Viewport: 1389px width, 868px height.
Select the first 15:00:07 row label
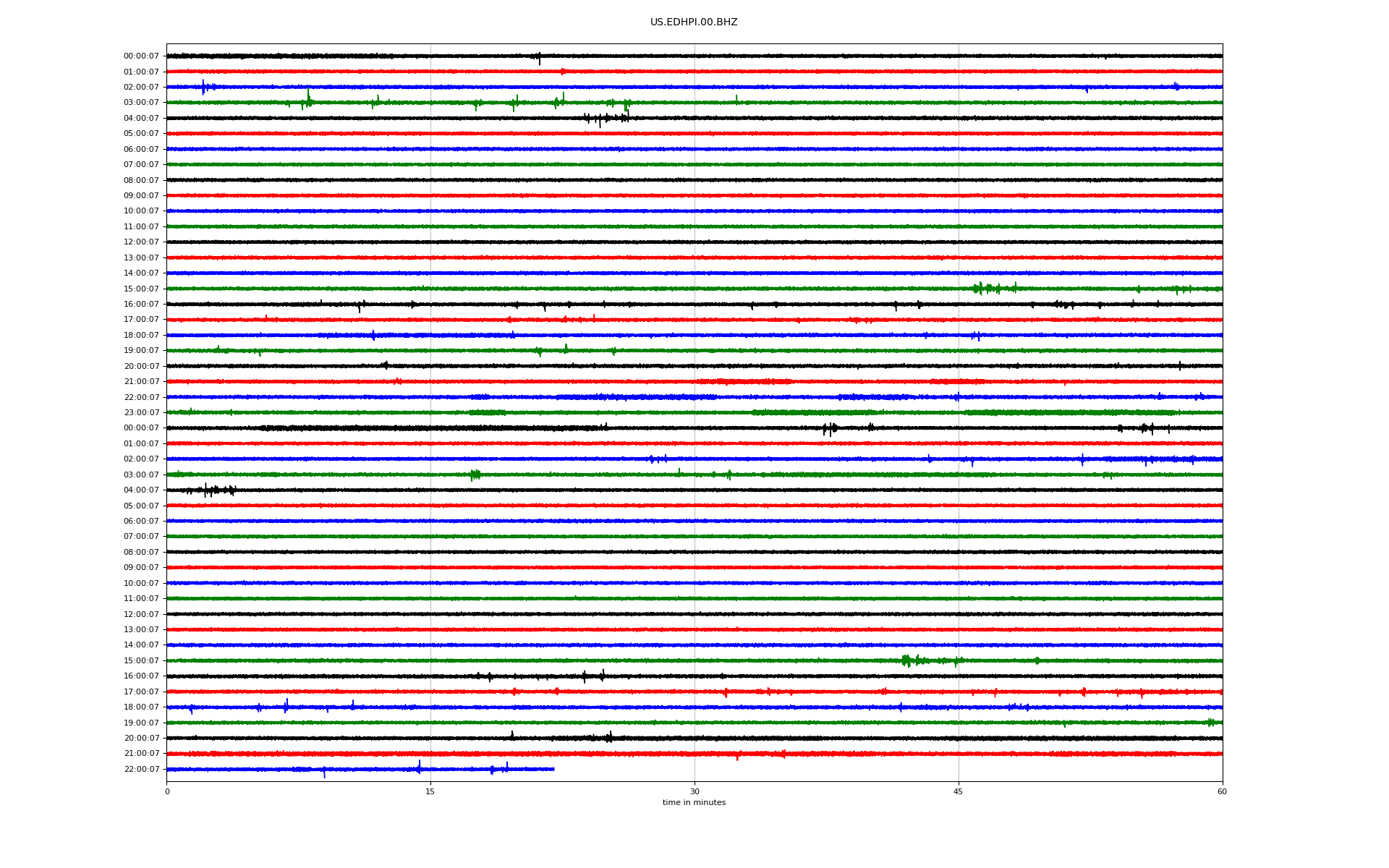[141, 289]
